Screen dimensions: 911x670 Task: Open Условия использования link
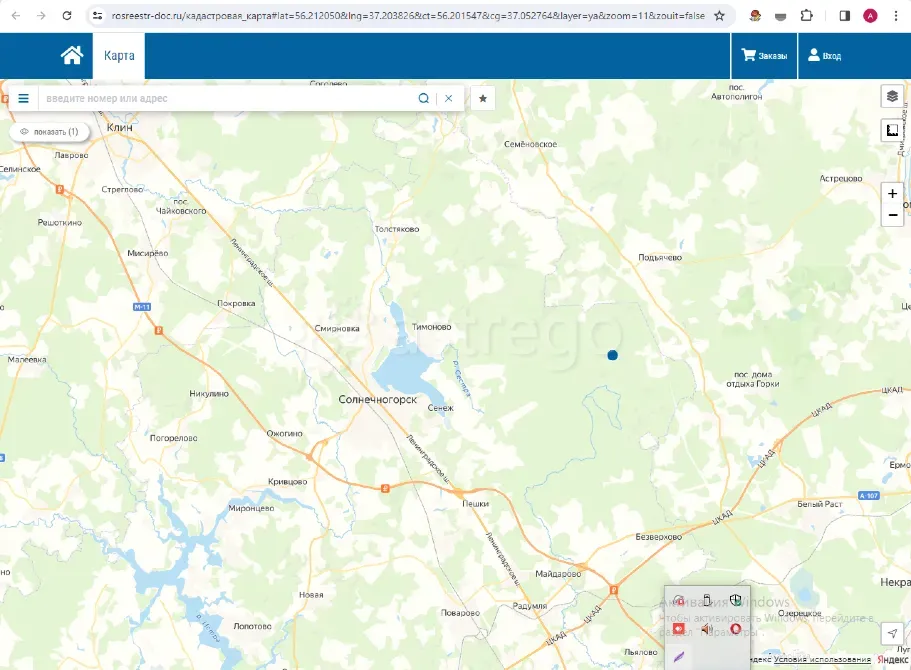(822, 659)
